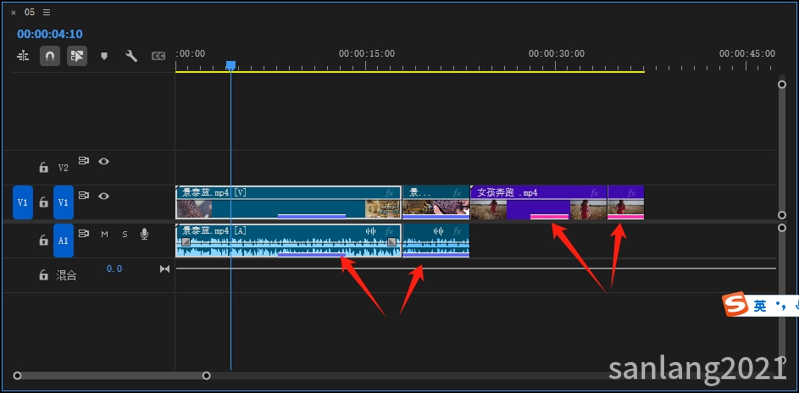
Task: Toggle Snap in Timeline magnet icon
Action: (x=50, y=56)
